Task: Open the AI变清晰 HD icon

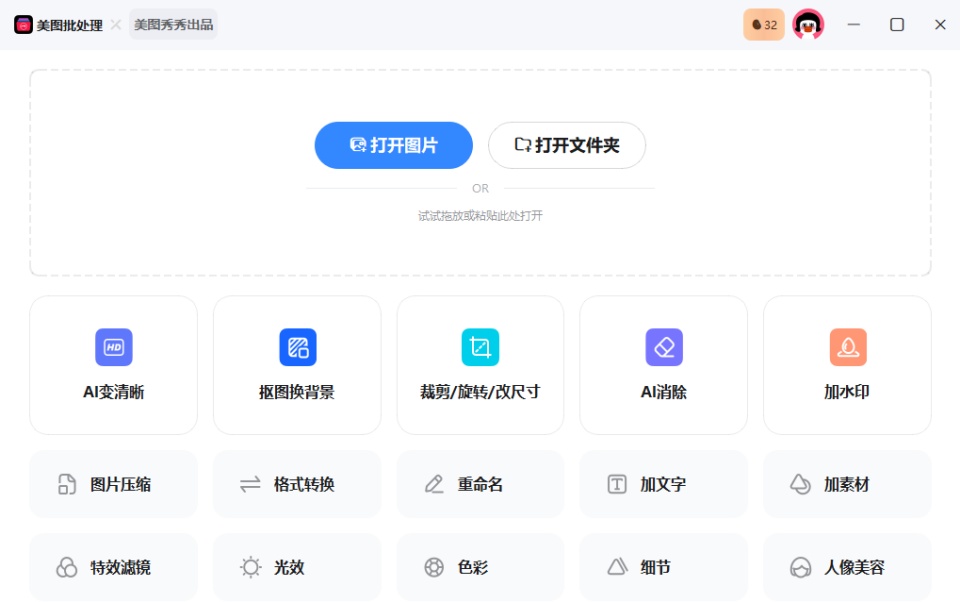Action: (x=114, y=347)
